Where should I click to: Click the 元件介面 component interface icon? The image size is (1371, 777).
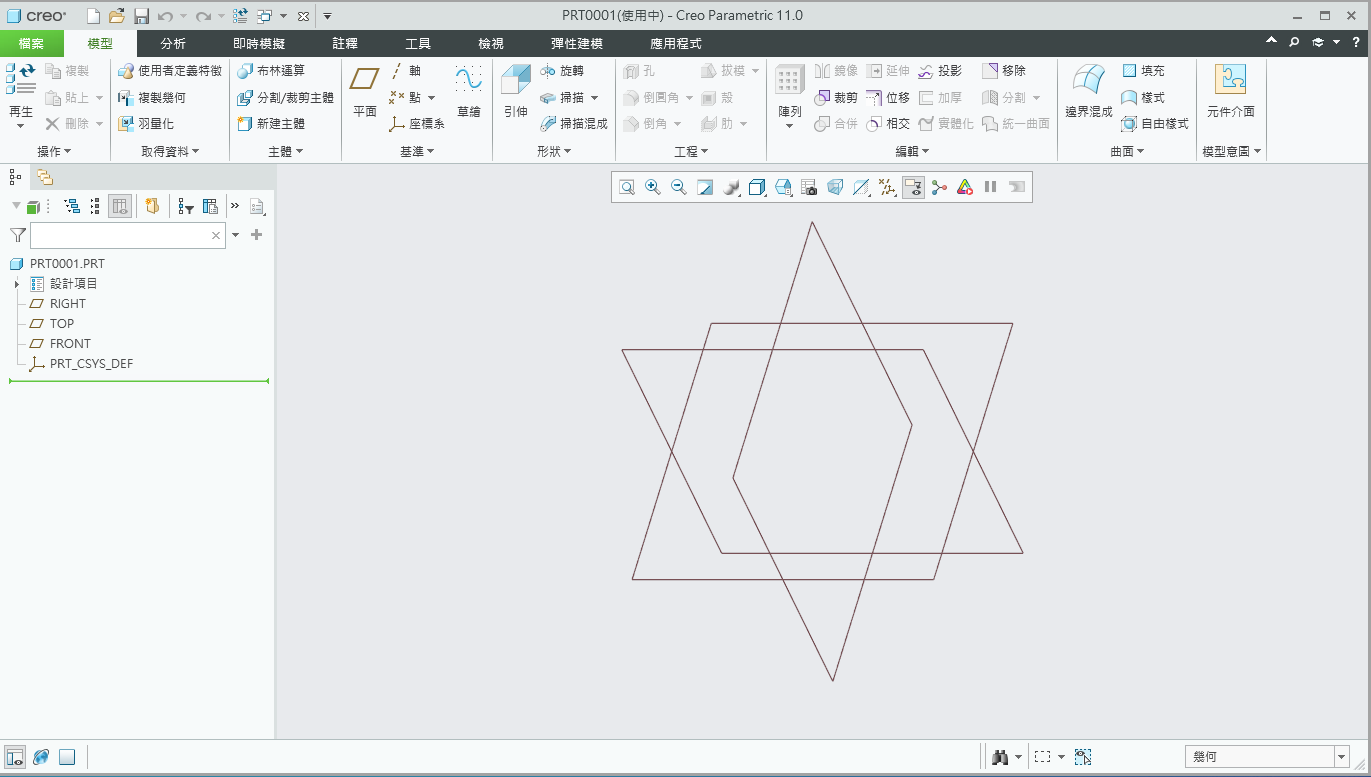click(x=1230, y=90)
